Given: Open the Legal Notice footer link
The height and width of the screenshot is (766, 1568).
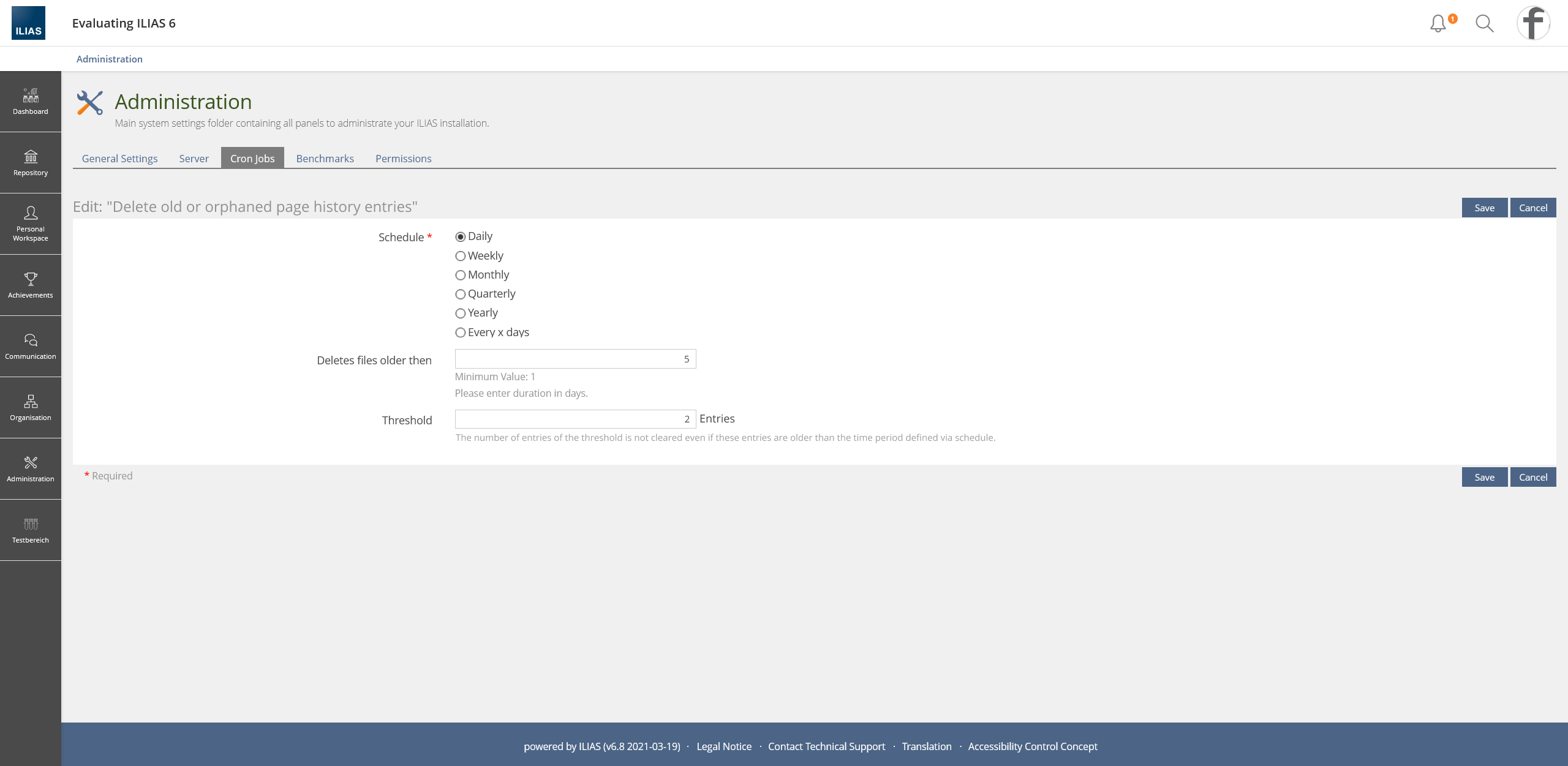Looking at the screenshot, I should [724, 746].
